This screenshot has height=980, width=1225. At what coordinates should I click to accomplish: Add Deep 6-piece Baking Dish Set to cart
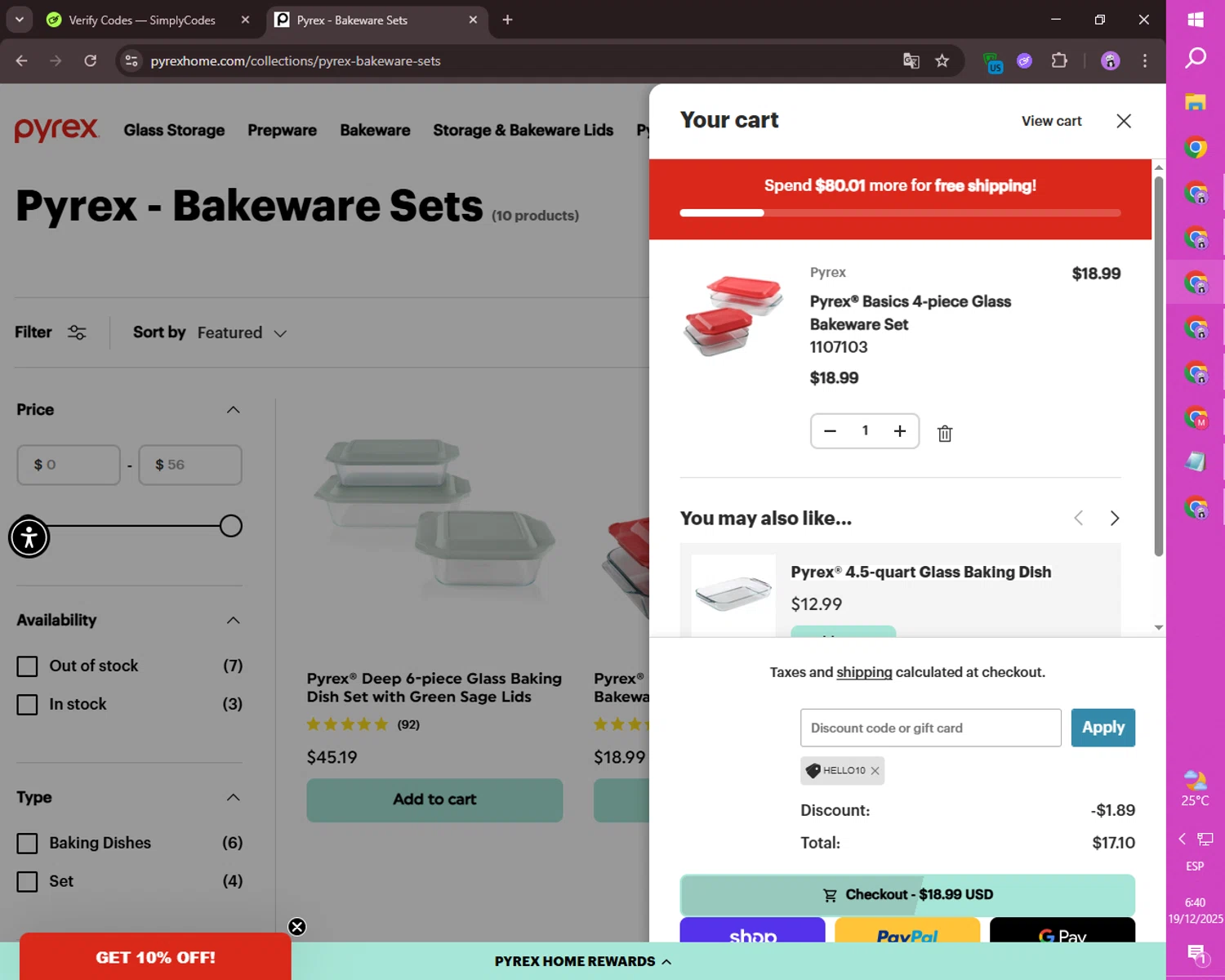pyautogui.click(x=434, y=800)
